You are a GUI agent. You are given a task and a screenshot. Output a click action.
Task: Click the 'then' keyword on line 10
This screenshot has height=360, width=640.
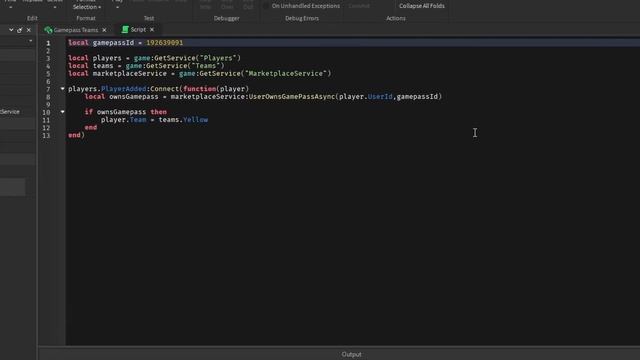coord(158,112)
